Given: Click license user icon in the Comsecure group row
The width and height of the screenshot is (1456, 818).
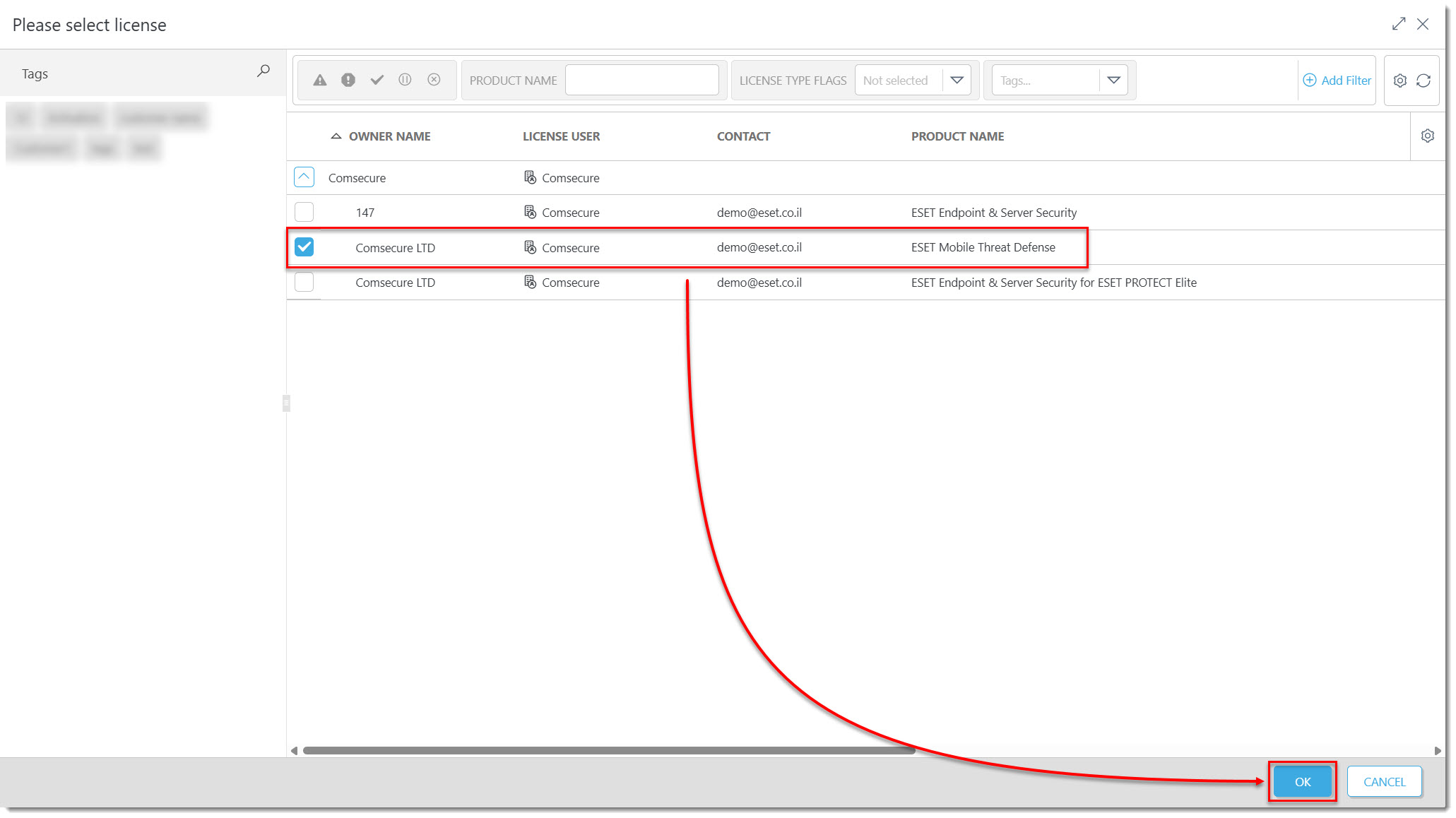Looking at the screenshot, I should point(530,177).
